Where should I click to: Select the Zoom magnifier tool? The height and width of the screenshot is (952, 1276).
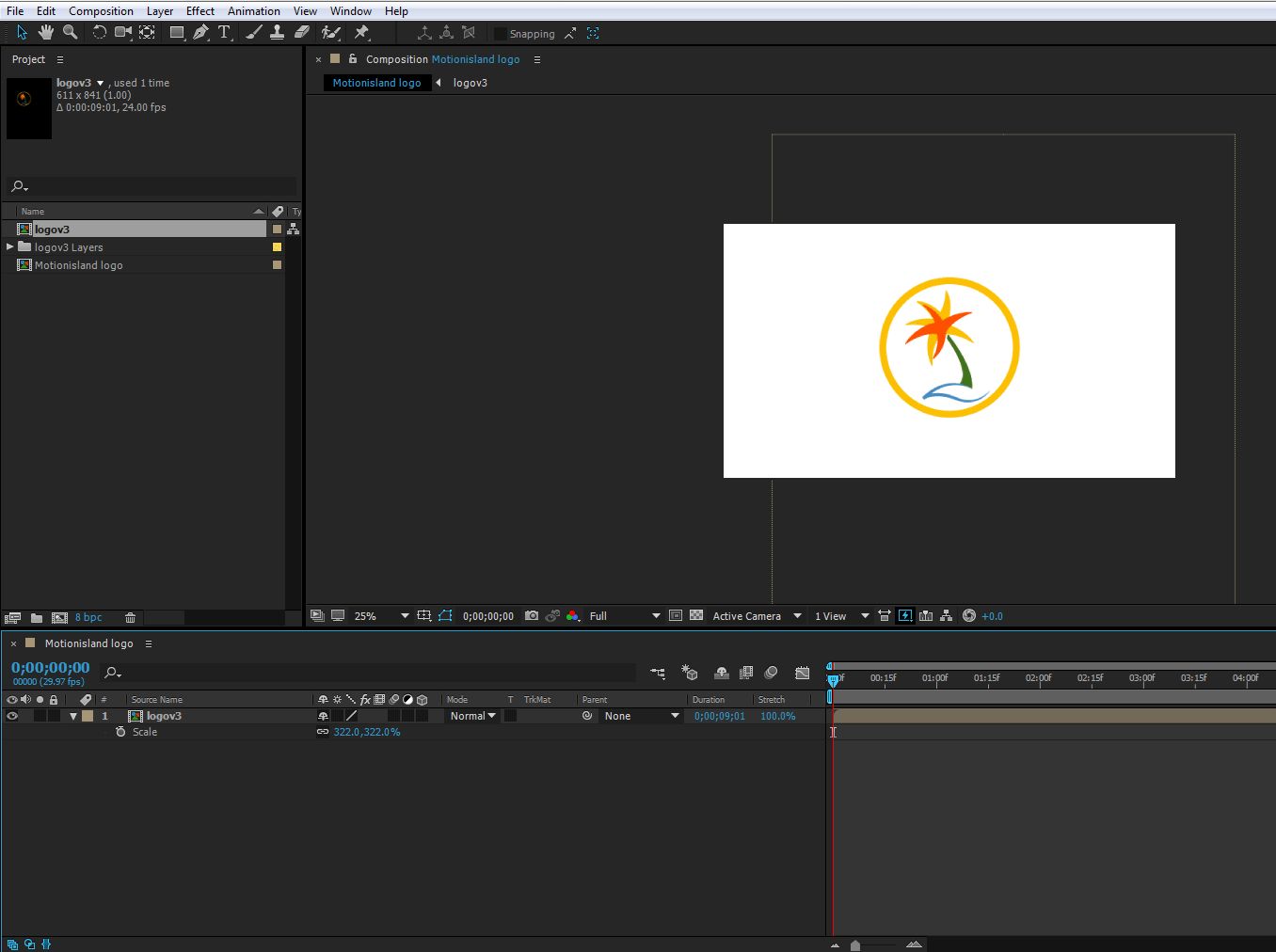(x=70, y=33)
